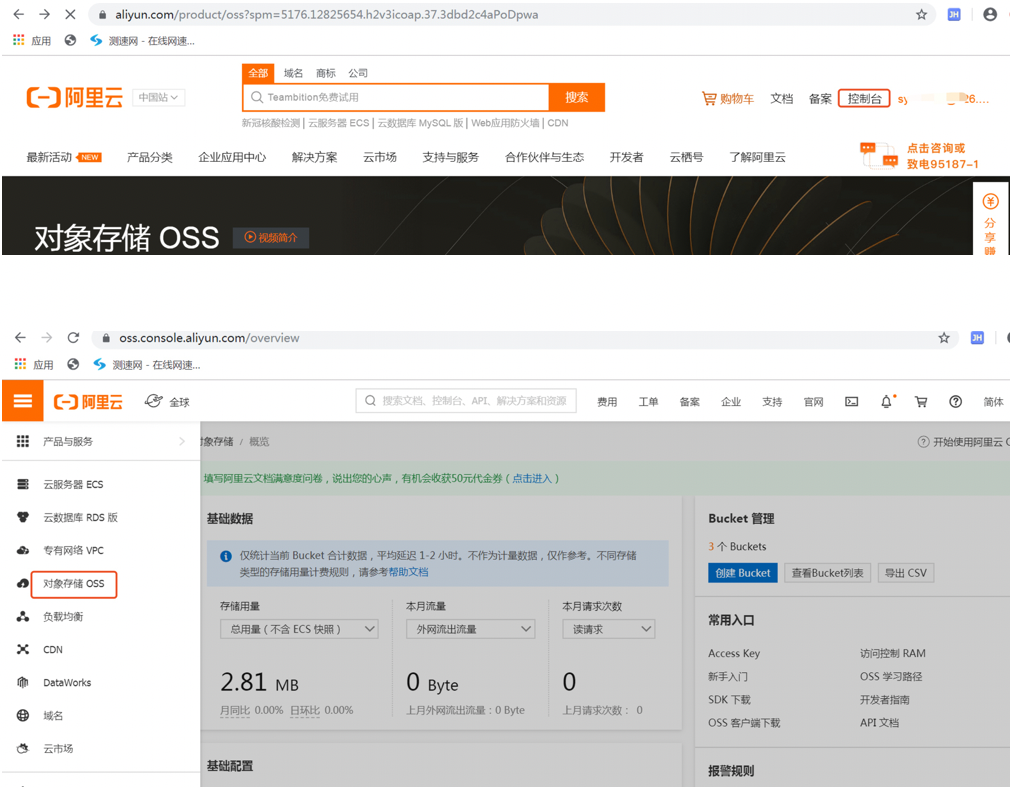
Task: Open 购物车 shopping cart
Action: point(728,99)
